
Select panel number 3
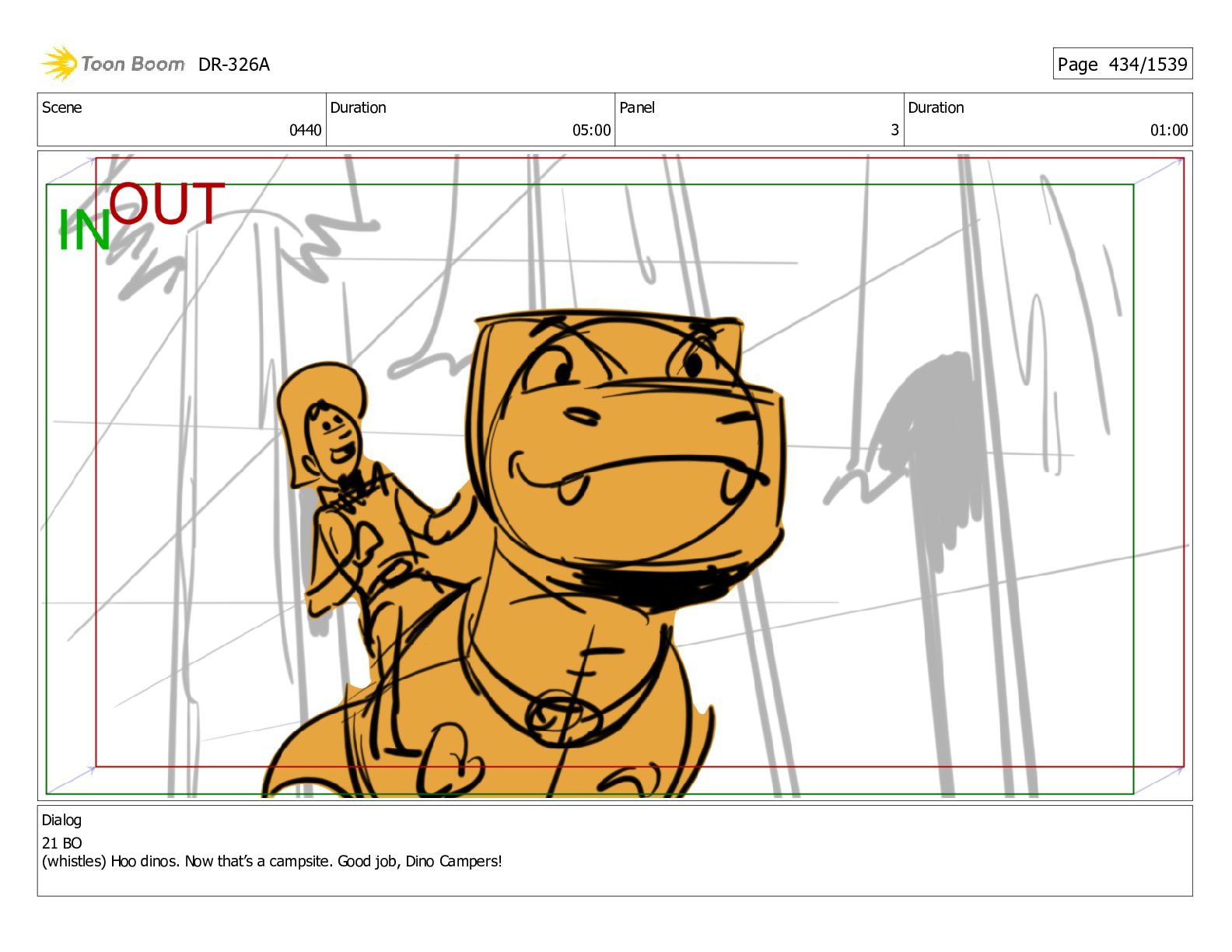pyautogui.click(x=894, y=130)
